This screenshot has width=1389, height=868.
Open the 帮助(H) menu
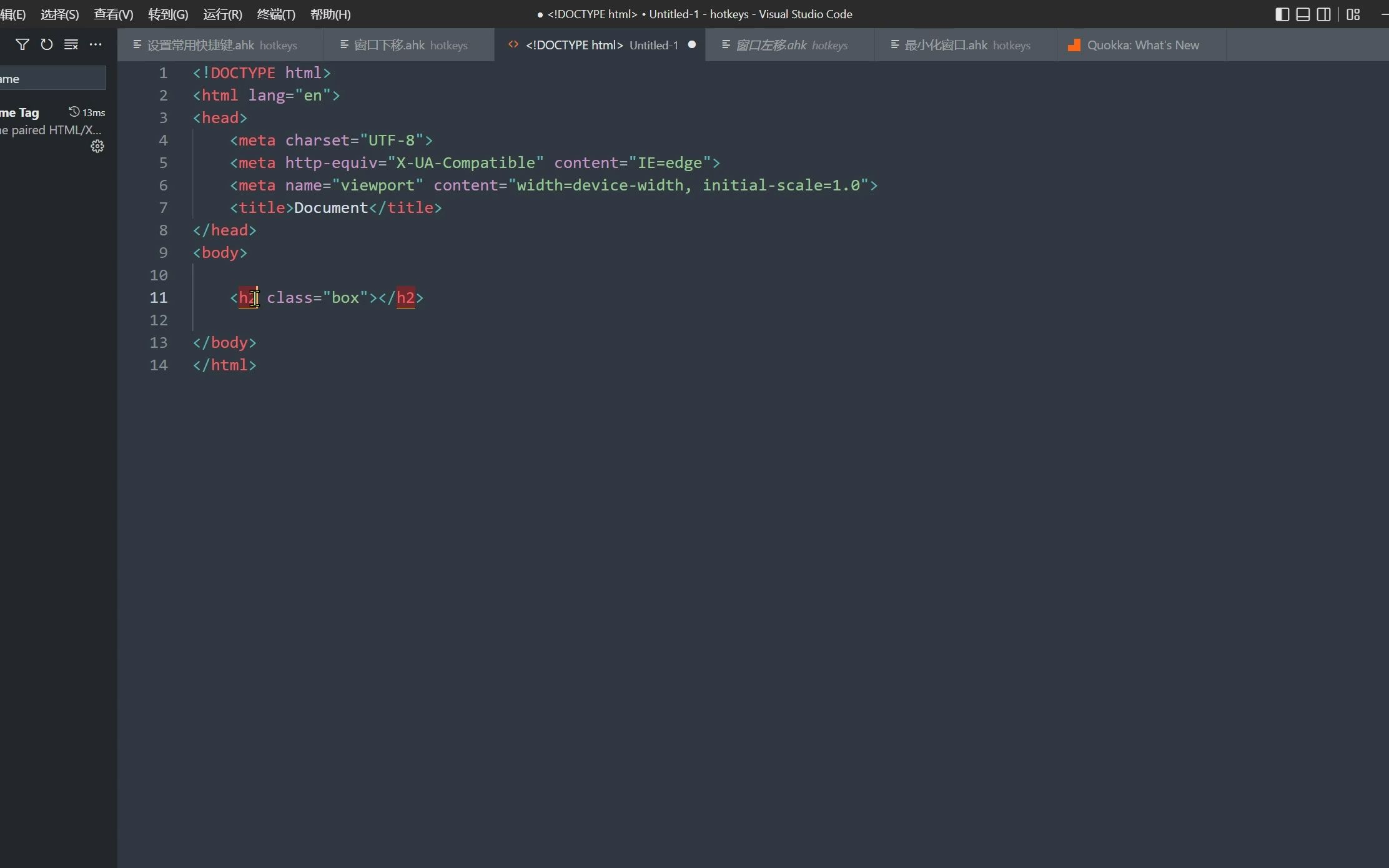tap(330, 14)
